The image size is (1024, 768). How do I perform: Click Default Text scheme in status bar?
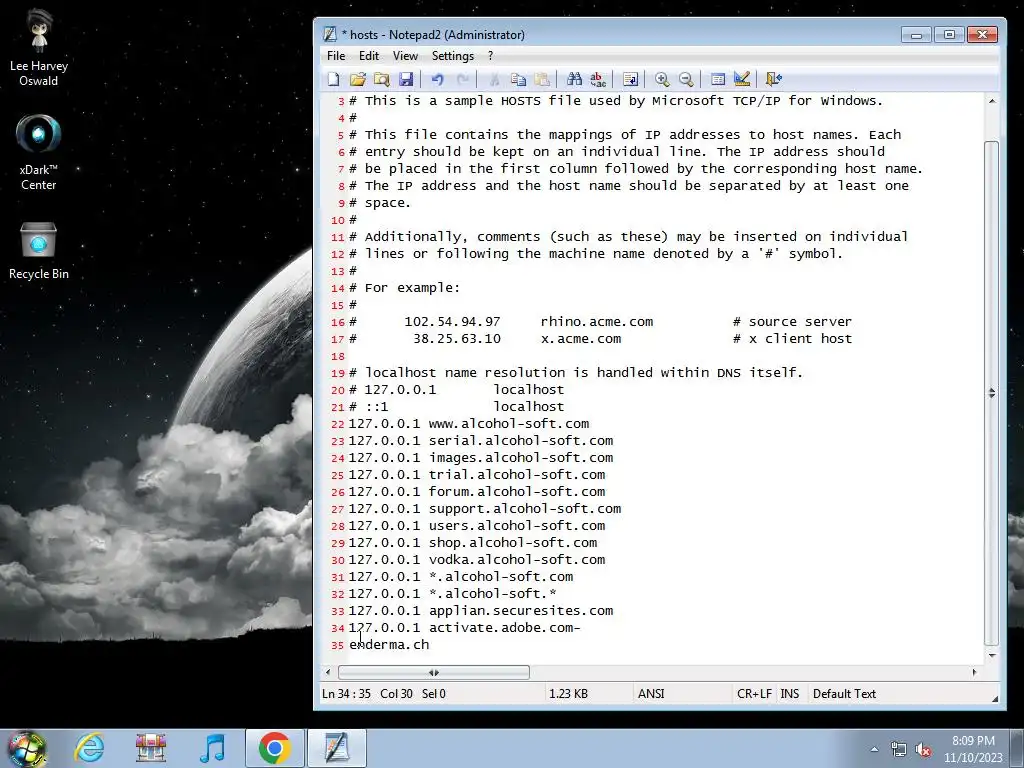[x=844, y=694]
